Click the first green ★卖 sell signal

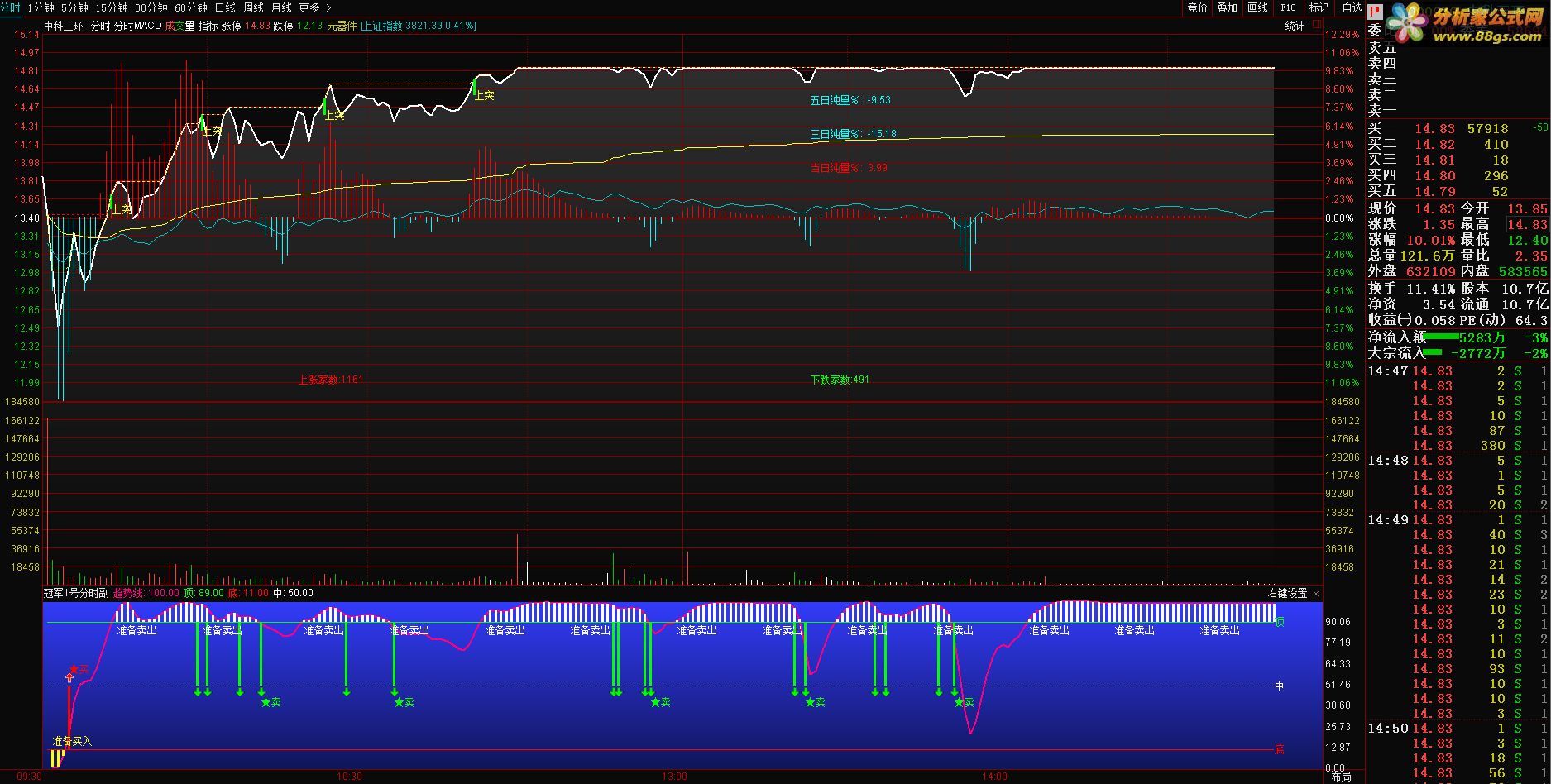(271, 702)
